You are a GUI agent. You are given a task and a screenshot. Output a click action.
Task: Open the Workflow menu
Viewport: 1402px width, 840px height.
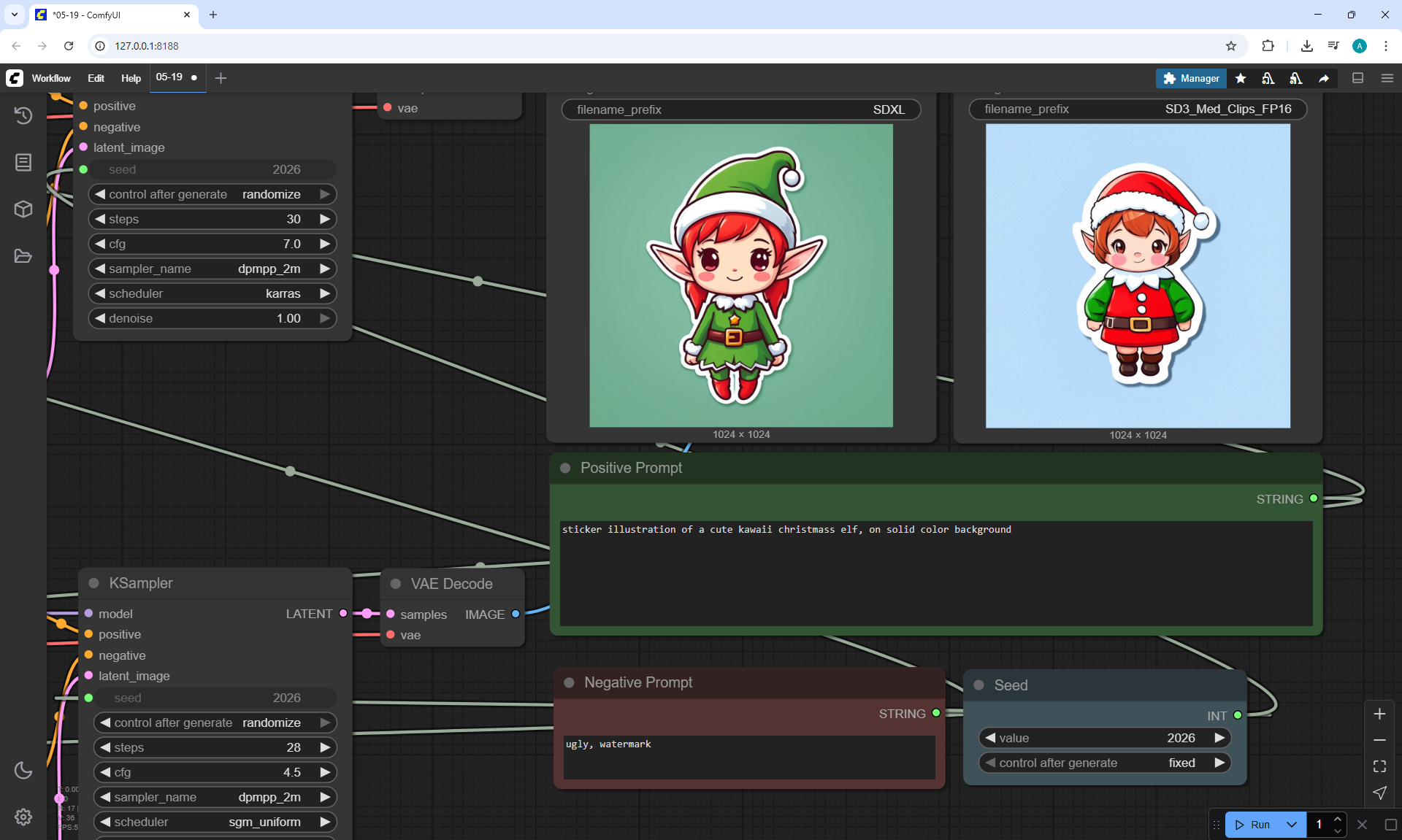click(x=51, y=78)
